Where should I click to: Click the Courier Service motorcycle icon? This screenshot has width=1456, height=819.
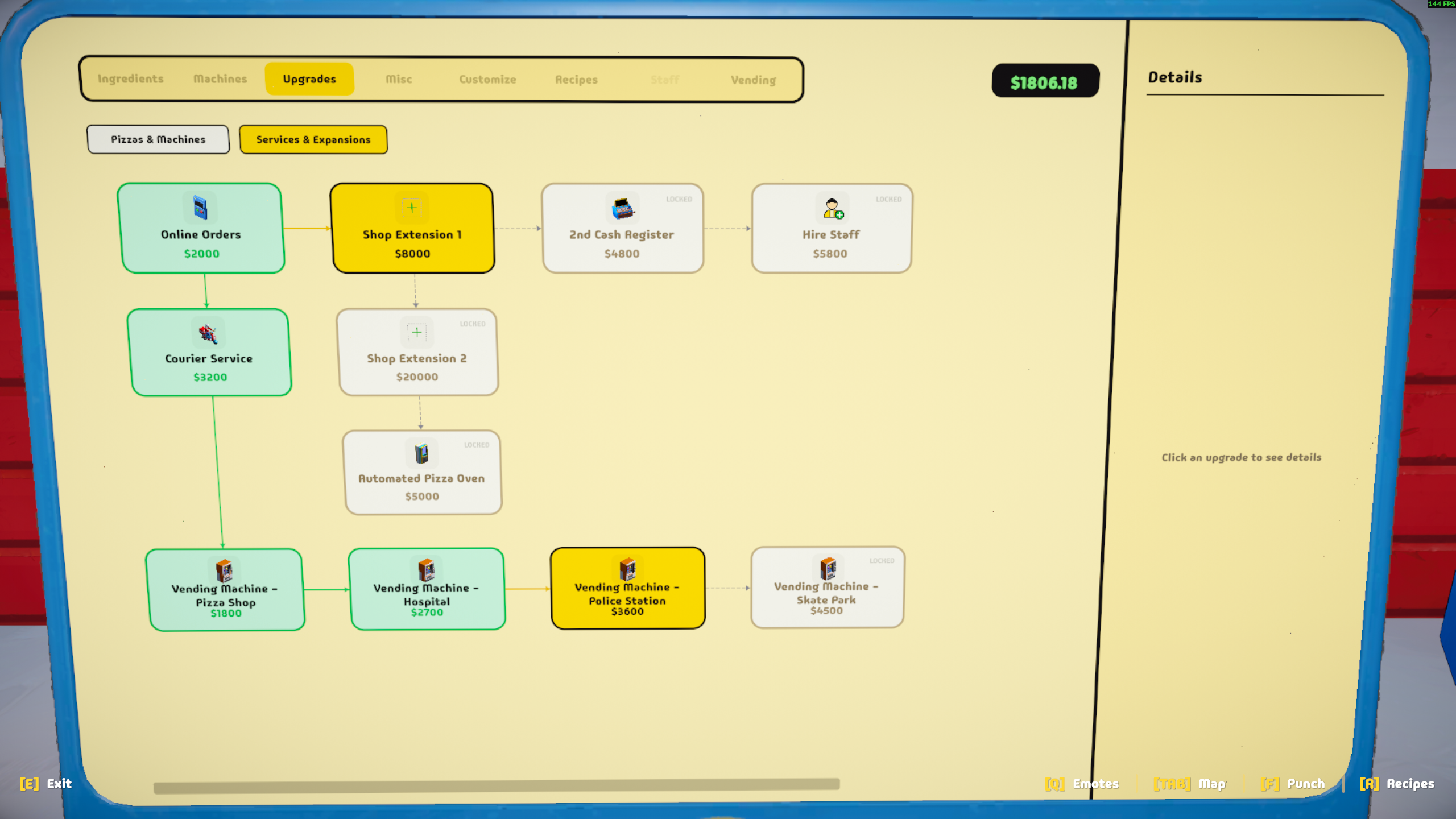click(208, 333)
